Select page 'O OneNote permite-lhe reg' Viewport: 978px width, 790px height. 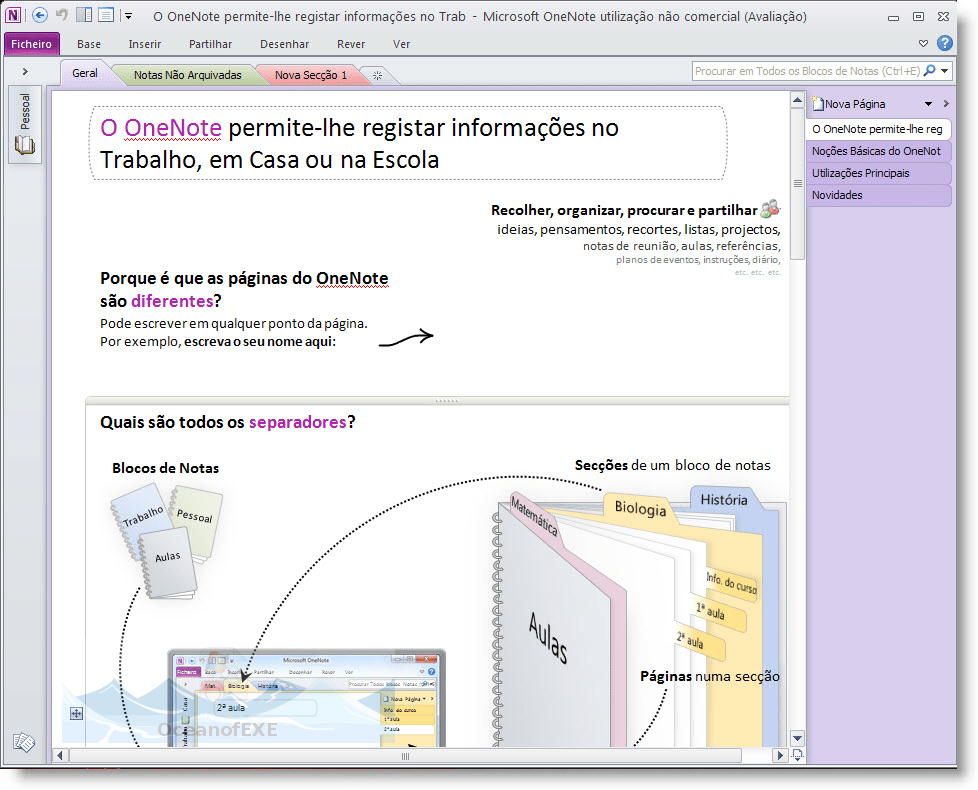pyautogui.click(x=878, y=129)
